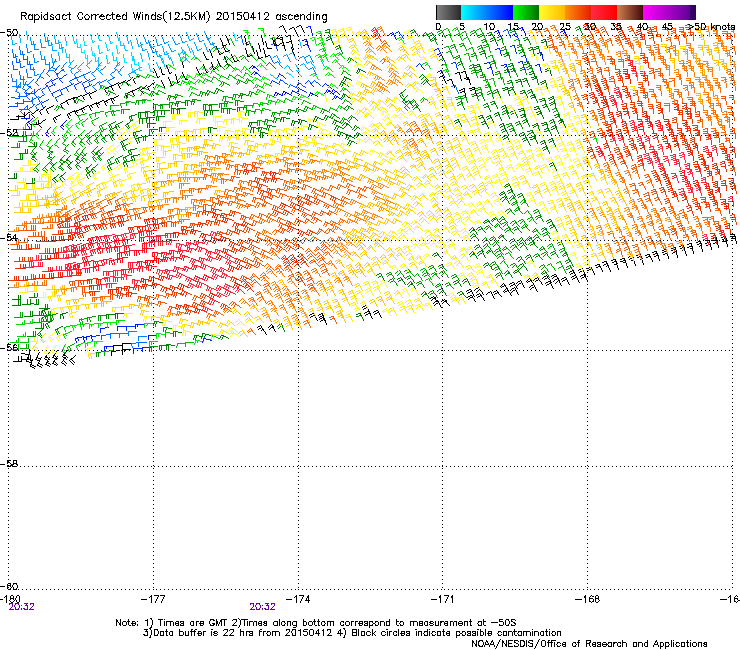
Task: Click the green 15-20 knots color swatch
Action: [526, 12]
